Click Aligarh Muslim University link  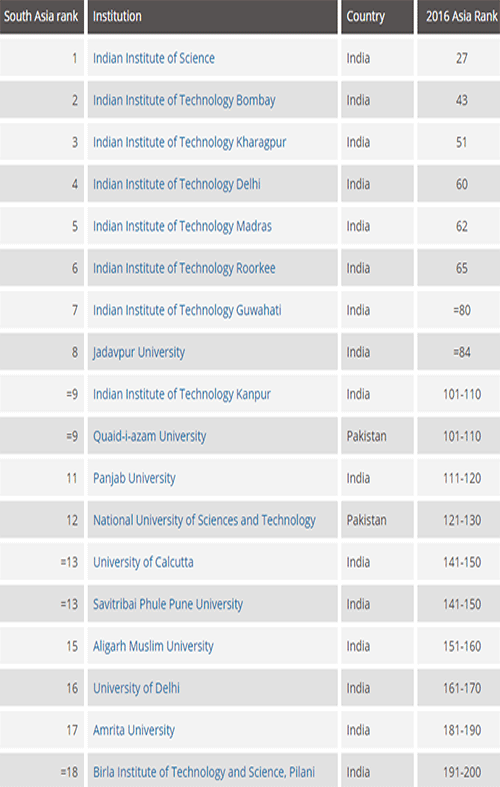153,646
